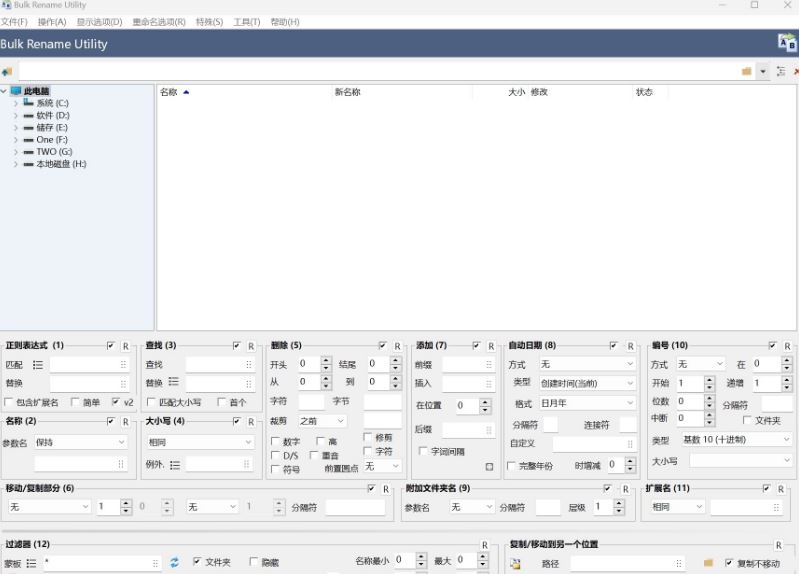Toggle the 匹配大小写 checkbox in 查找

point(151,403)
